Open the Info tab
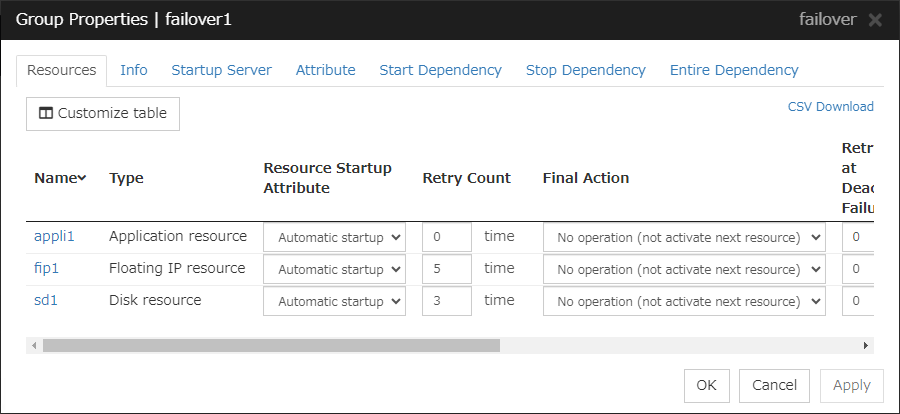 point(134,70)
